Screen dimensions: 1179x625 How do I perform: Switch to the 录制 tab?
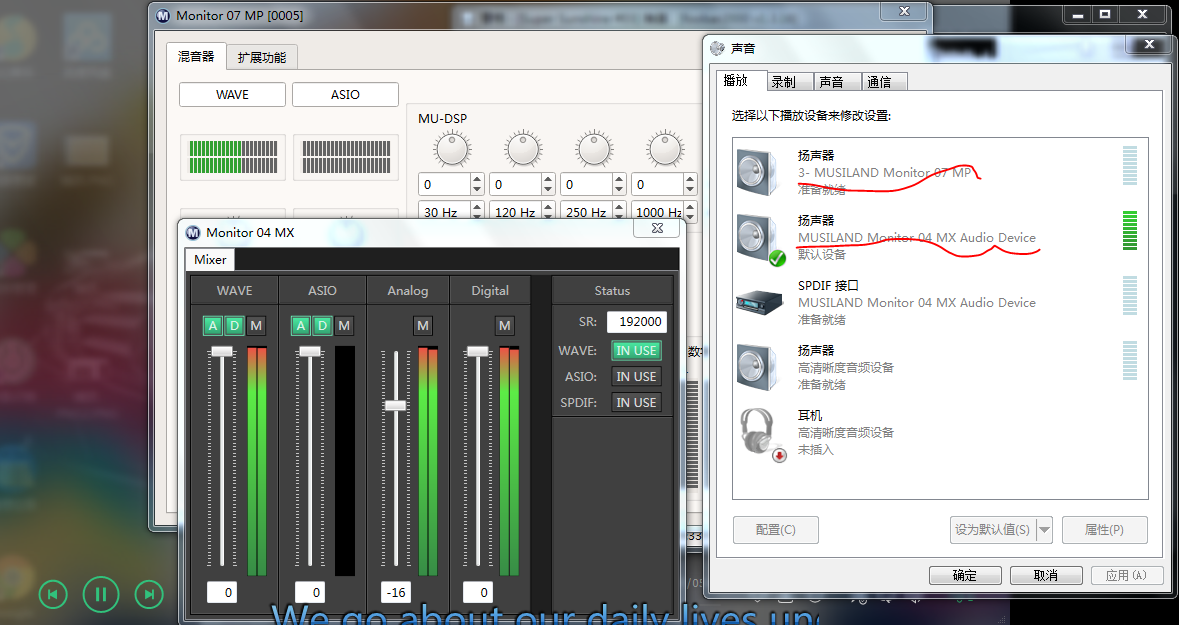point(784,82)
